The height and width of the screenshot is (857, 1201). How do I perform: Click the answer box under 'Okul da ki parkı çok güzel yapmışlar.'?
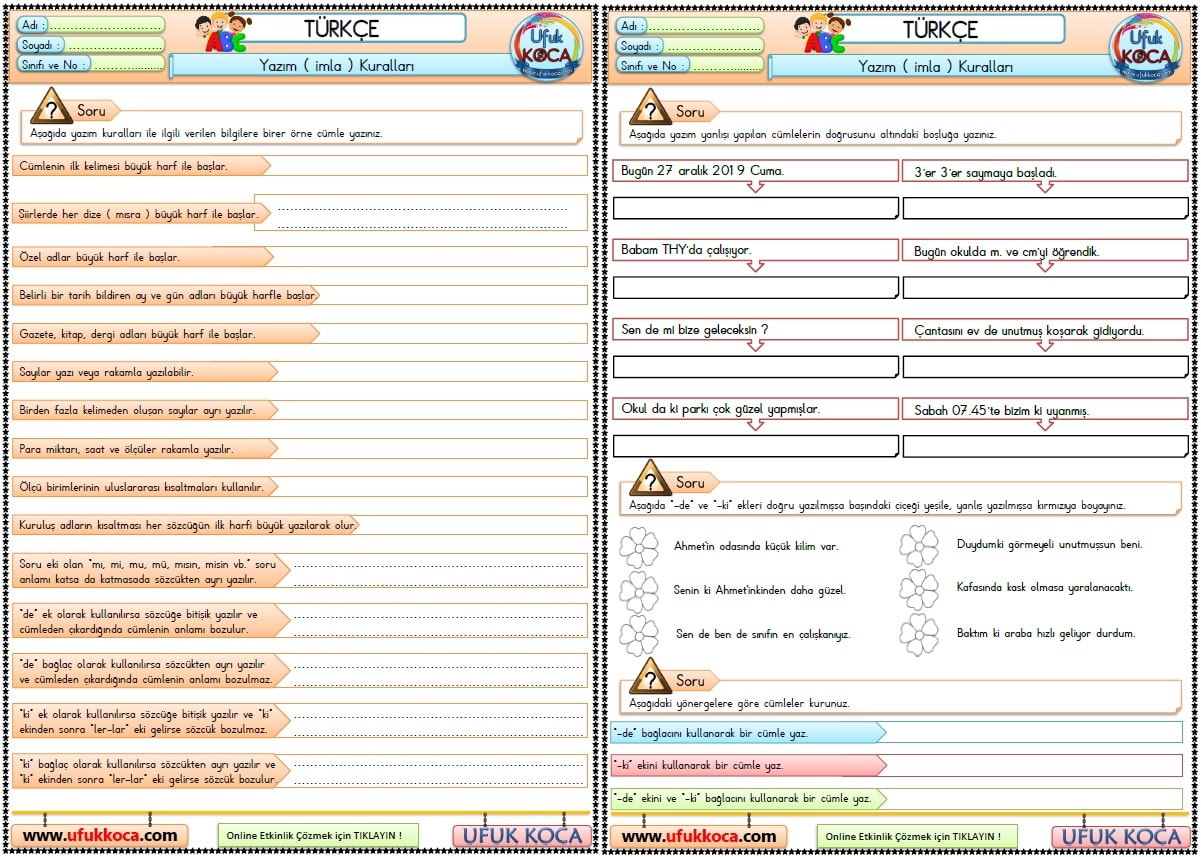pyautogui.click(x=756, y=446)
